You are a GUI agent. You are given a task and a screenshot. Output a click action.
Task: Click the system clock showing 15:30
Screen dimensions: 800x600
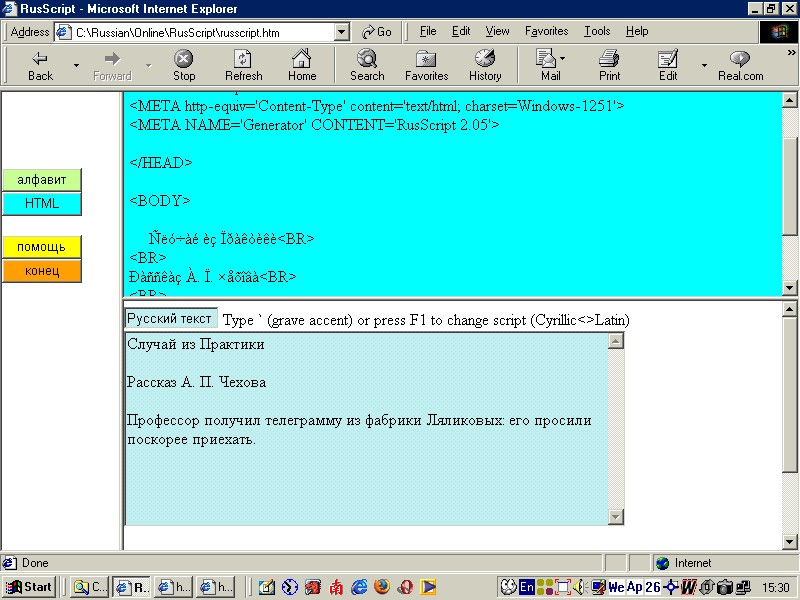775,588
